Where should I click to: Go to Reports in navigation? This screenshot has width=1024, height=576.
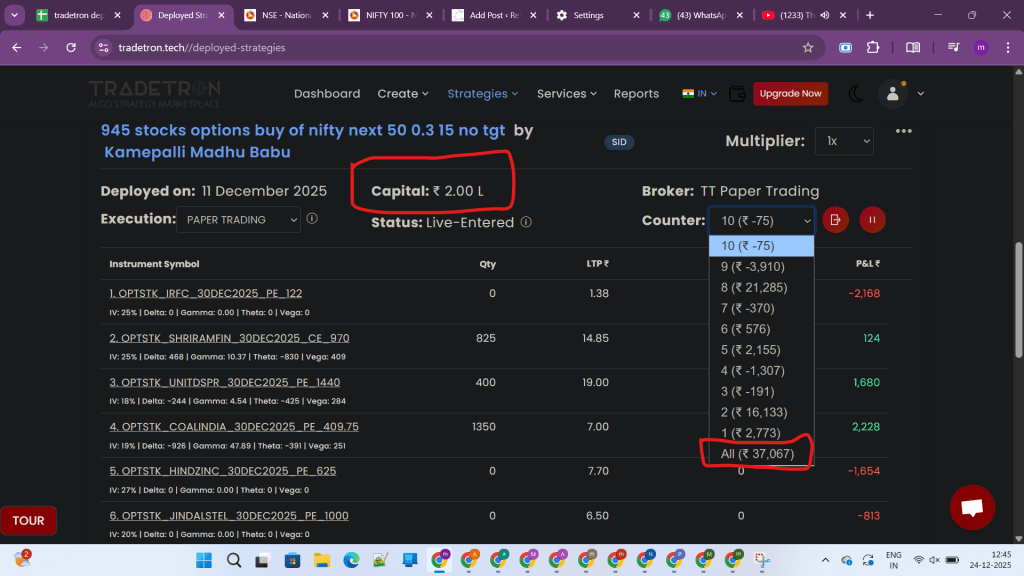point(636,94)
